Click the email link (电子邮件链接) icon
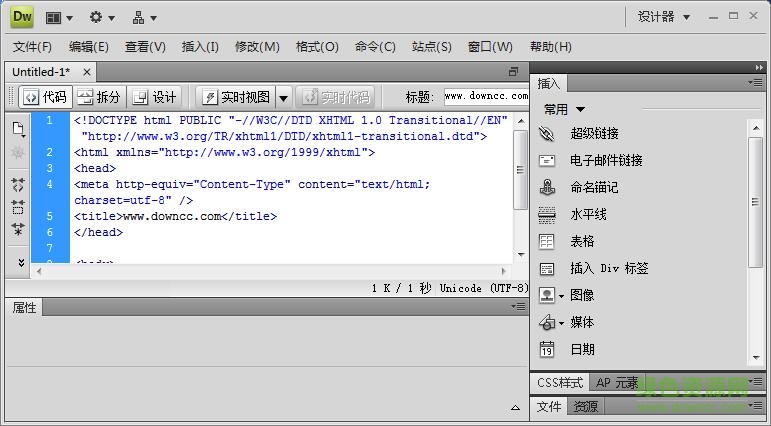The image size is (771, 426). [547, 160]
